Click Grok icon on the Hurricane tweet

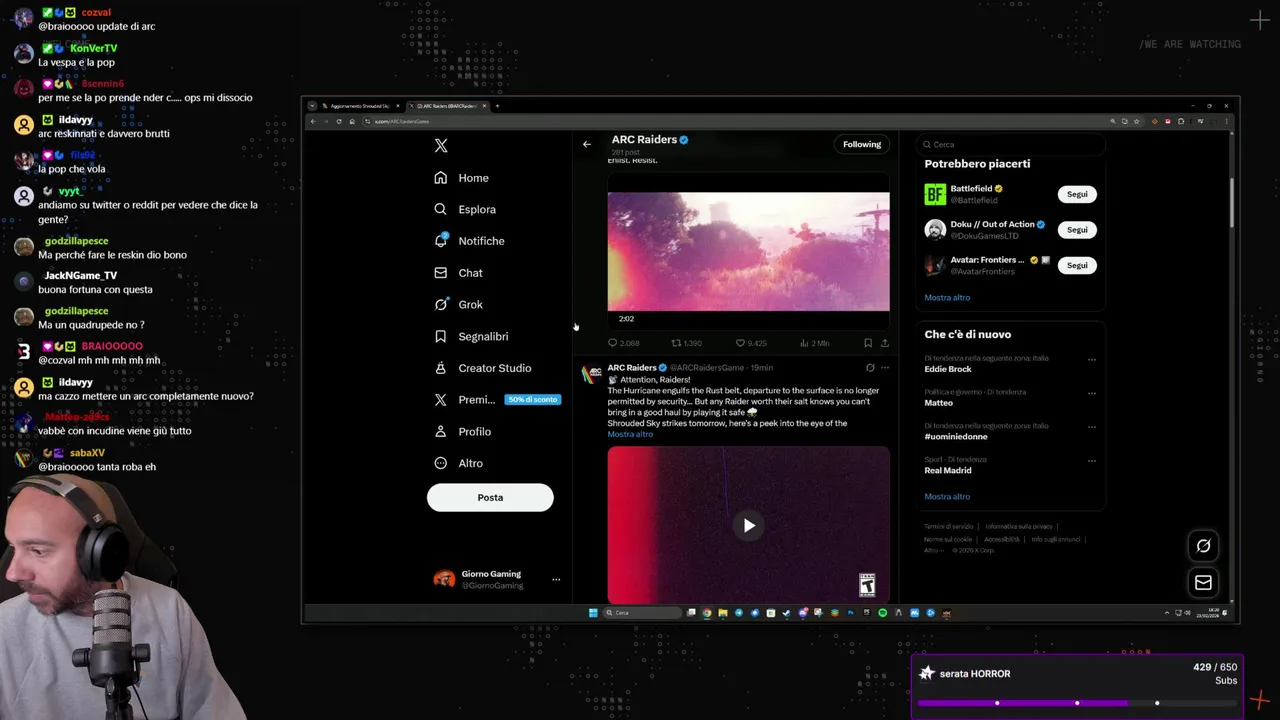click(870, 368)
